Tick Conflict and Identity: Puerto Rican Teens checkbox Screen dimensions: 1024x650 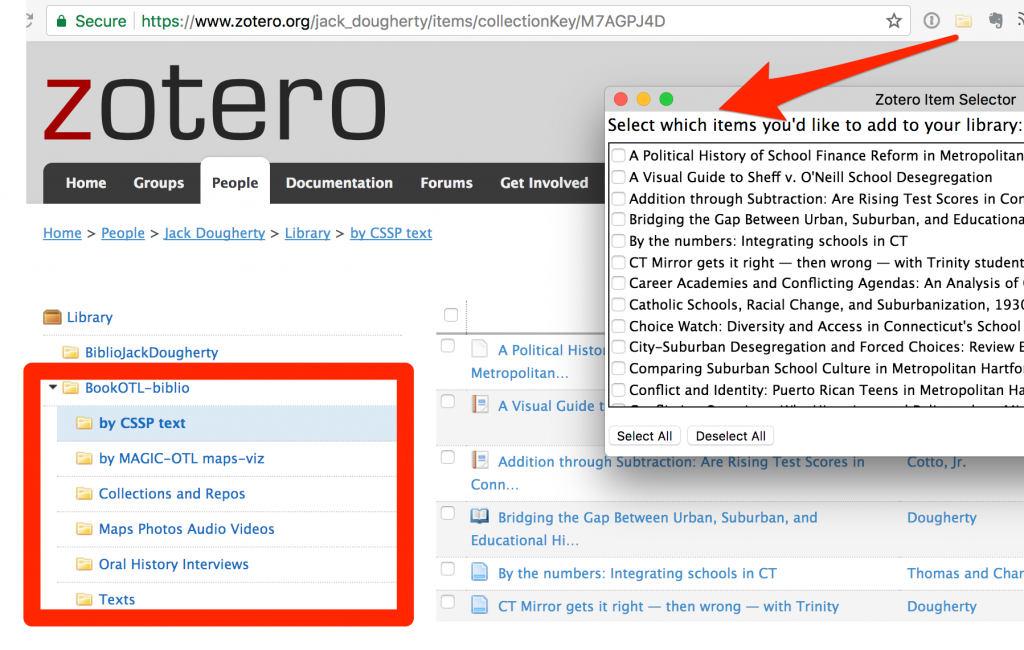point(618,390)
